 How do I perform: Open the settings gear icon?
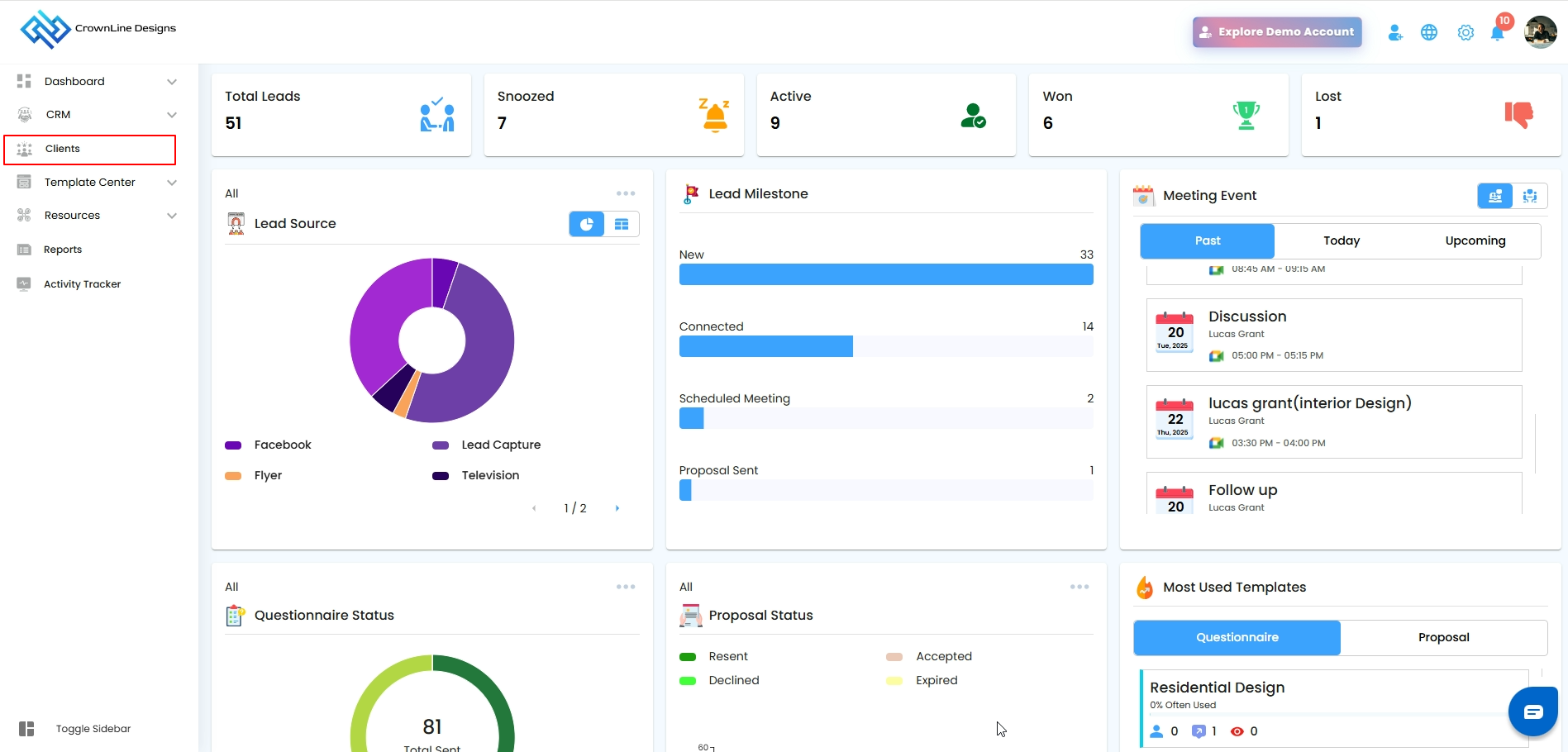pyautogui.click(x=1465, y=33)
